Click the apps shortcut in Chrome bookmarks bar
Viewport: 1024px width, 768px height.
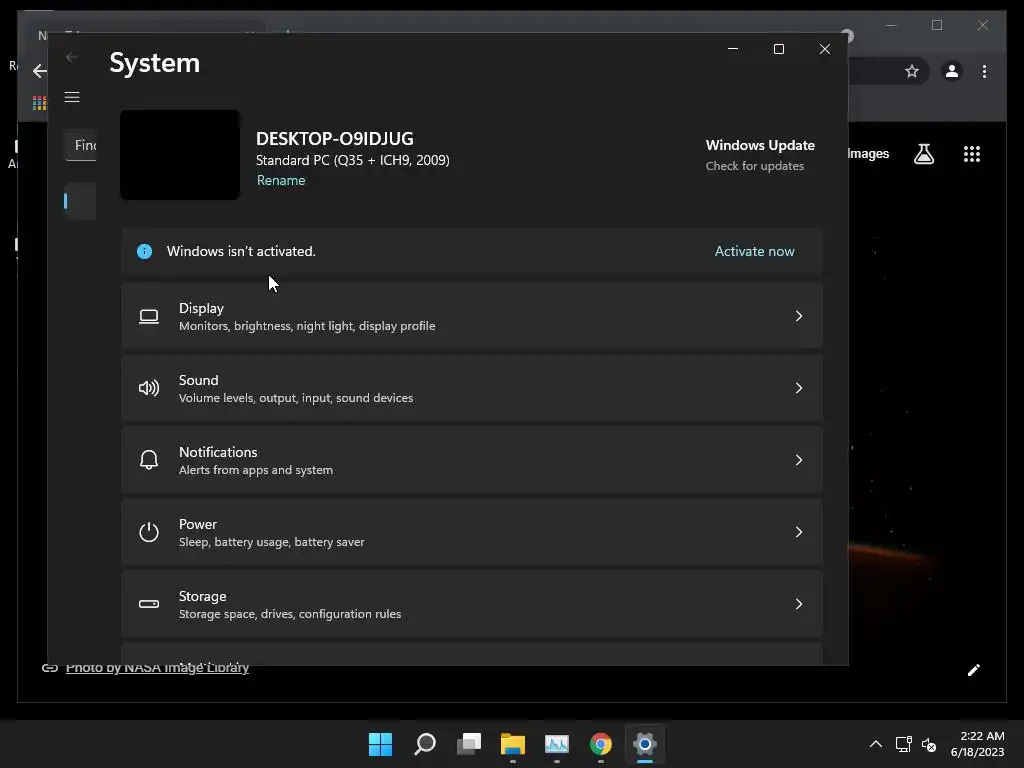[x=39, y=103]
